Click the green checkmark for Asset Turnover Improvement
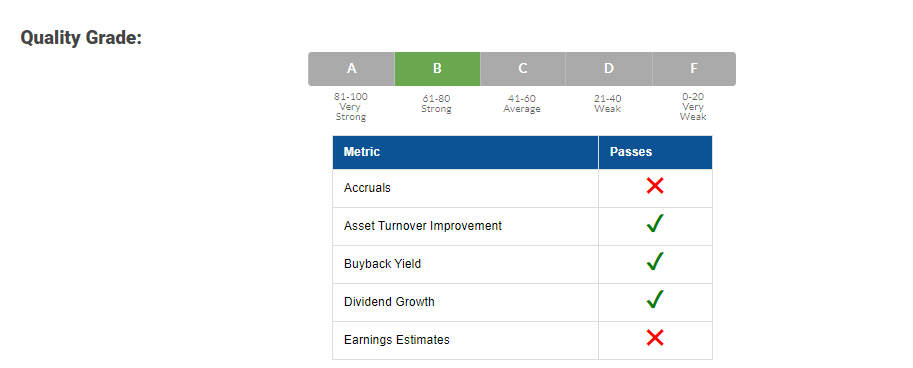This screenshot has height=368, width=913. pos(655,224)
